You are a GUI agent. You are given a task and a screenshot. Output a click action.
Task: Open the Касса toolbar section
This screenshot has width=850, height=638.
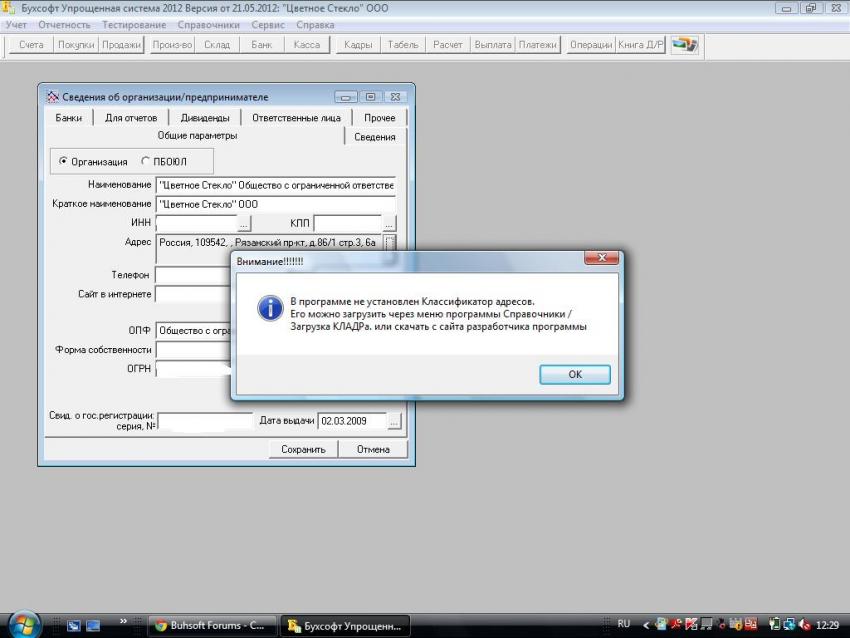click(x=306, y=45)
